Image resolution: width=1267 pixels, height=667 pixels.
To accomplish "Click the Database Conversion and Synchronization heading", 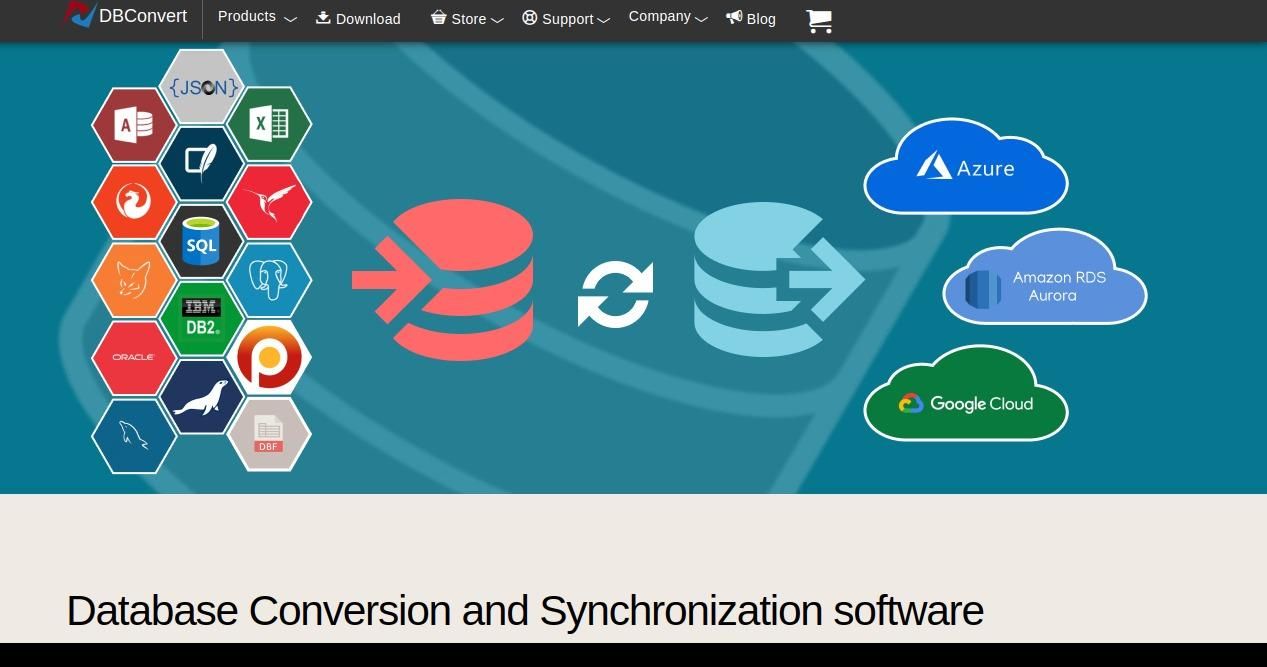I will point(525,610).
